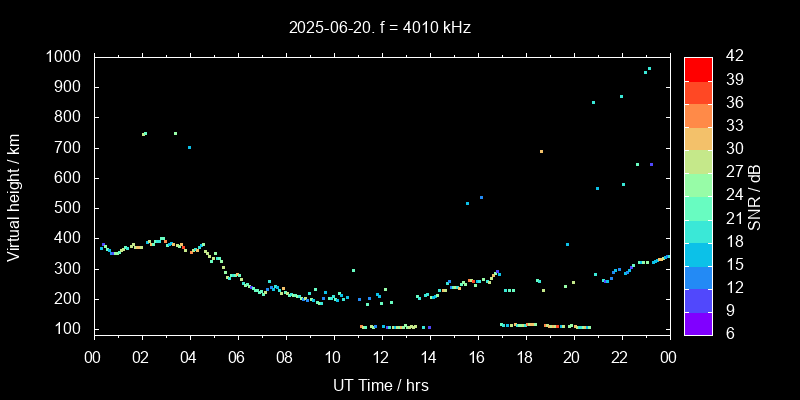The width and height of the screenshot is (800, 400).
Task: Click the topmost data point near 960 km
Action: pyautogui.click(x=649, y=69)
